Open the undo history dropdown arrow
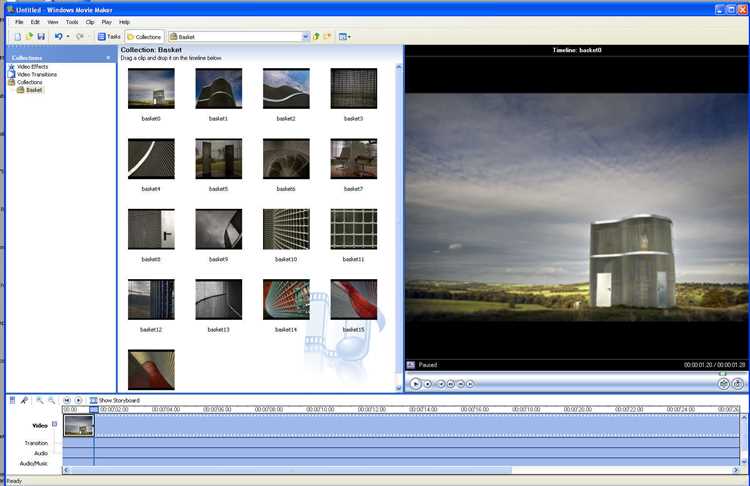 68,36
